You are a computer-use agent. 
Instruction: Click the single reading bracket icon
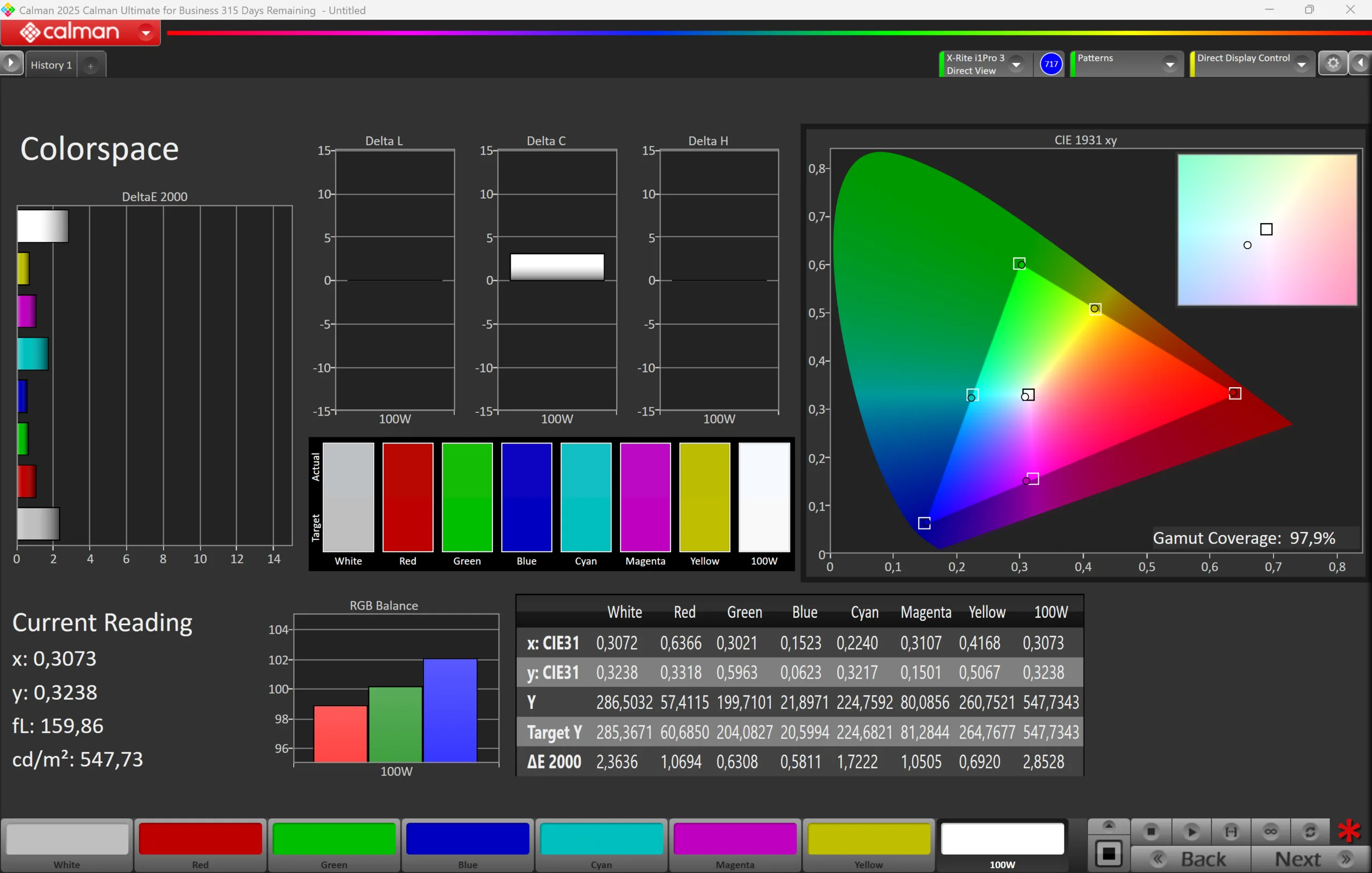[1231, 832]
